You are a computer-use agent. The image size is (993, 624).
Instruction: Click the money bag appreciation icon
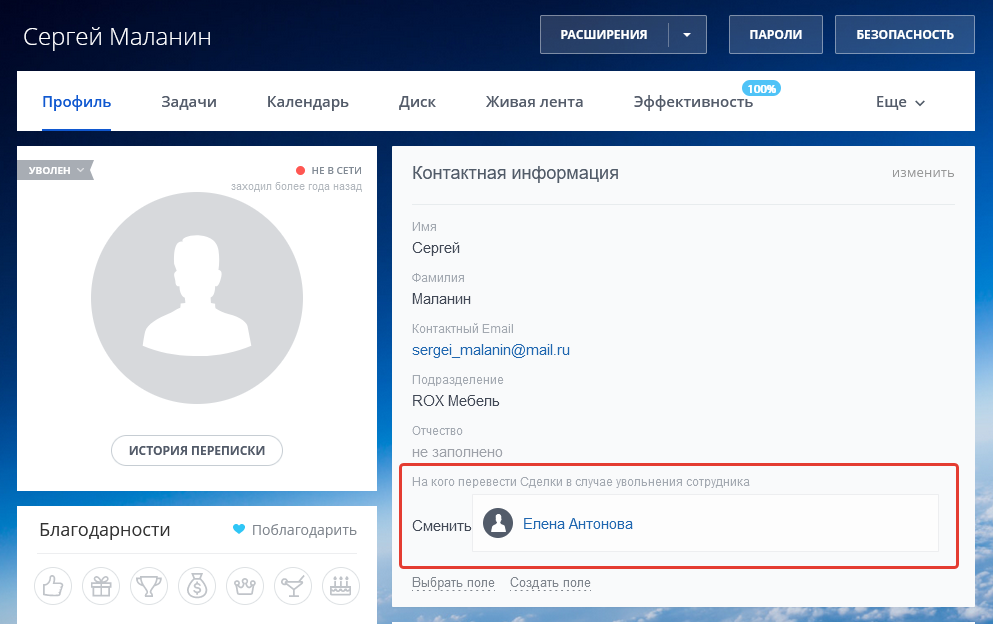196,586
